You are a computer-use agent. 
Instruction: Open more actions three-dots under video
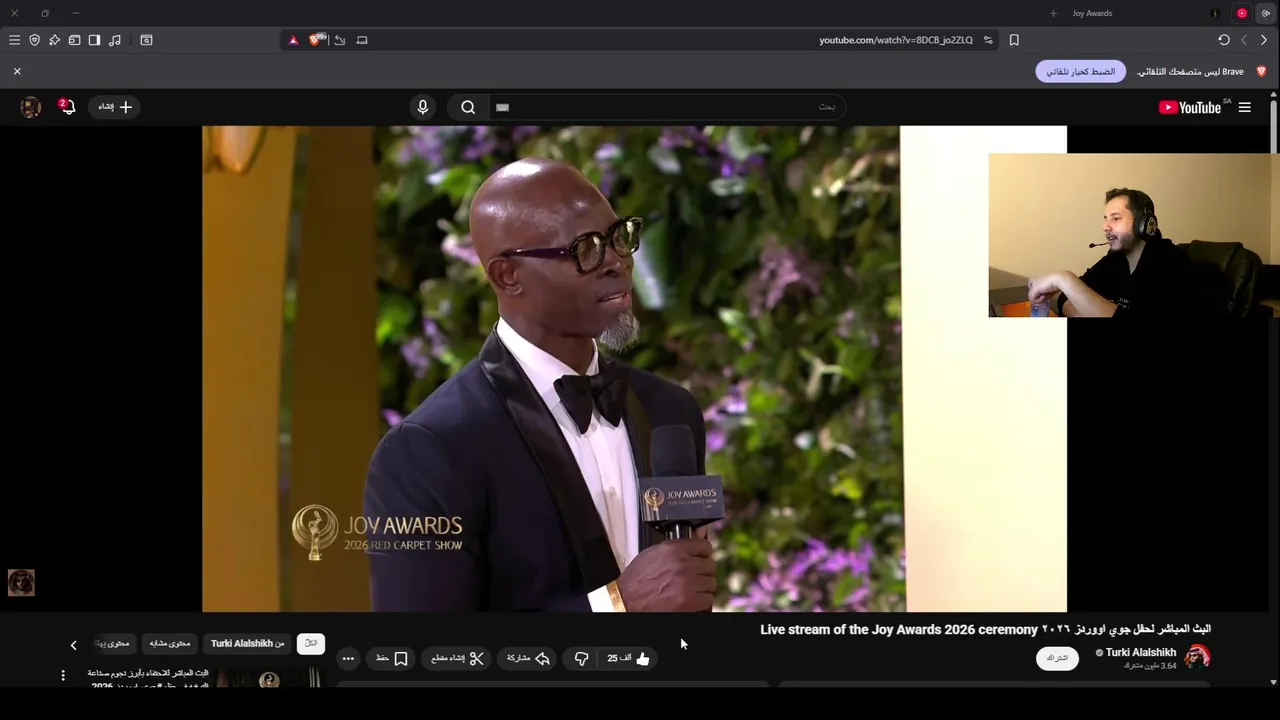click(x=348, y=658)
